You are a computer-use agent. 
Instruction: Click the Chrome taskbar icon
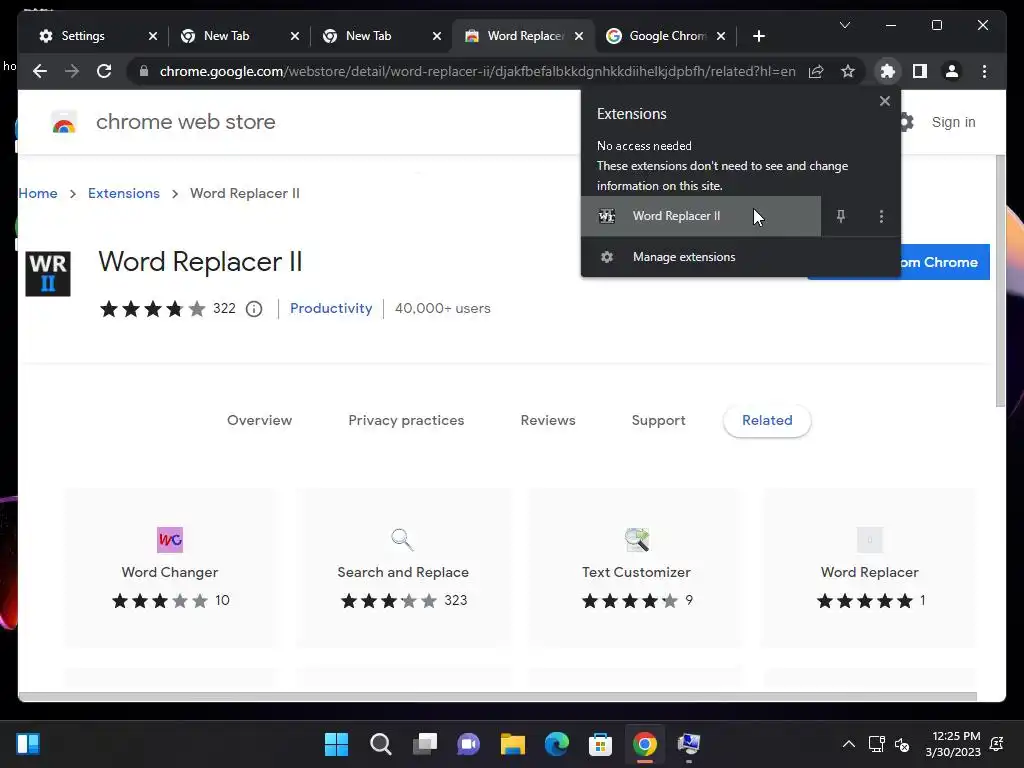click(x=645, y=744)
